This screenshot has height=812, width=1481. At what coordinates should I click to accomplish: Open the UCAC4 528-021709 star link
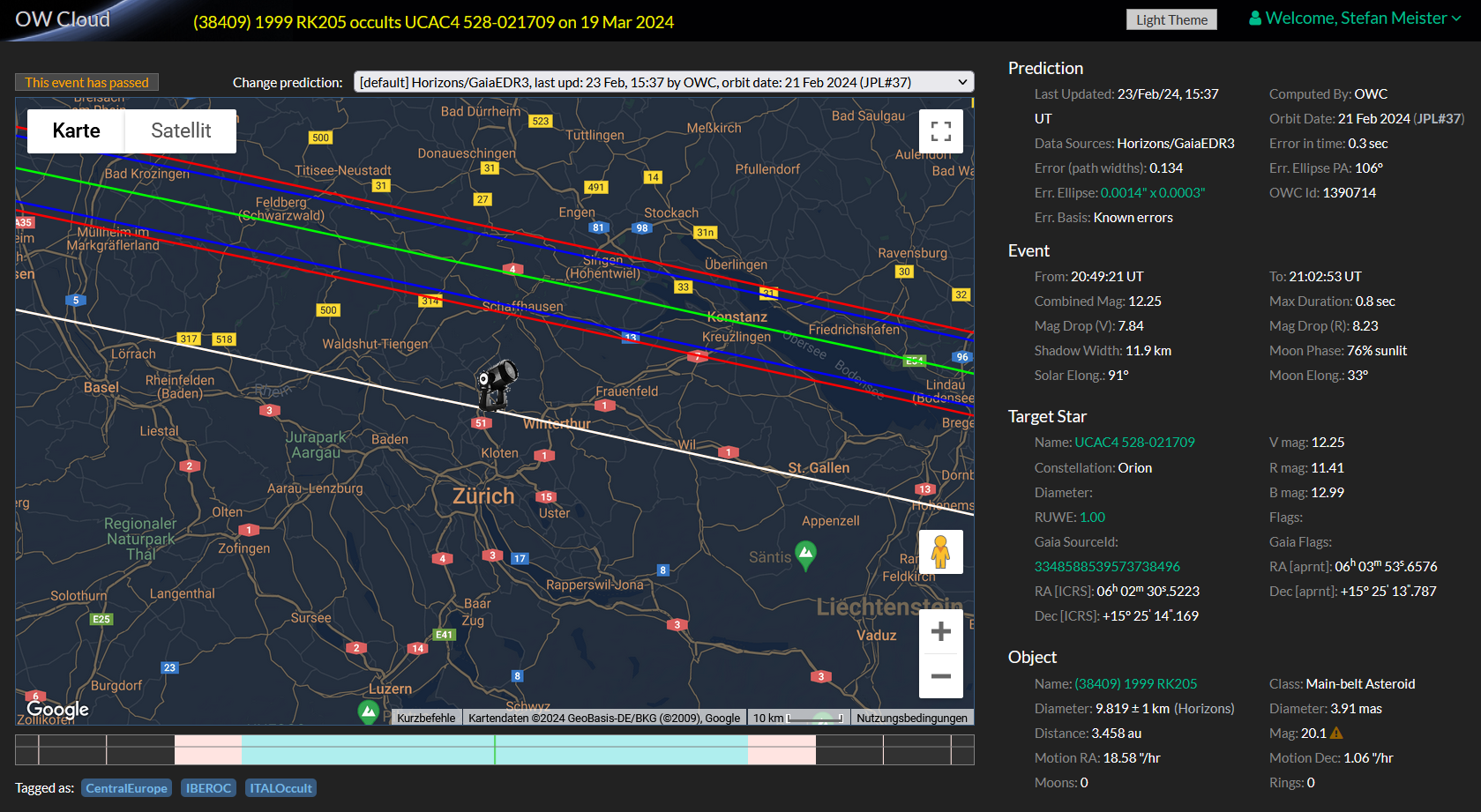coord(1134,443)
